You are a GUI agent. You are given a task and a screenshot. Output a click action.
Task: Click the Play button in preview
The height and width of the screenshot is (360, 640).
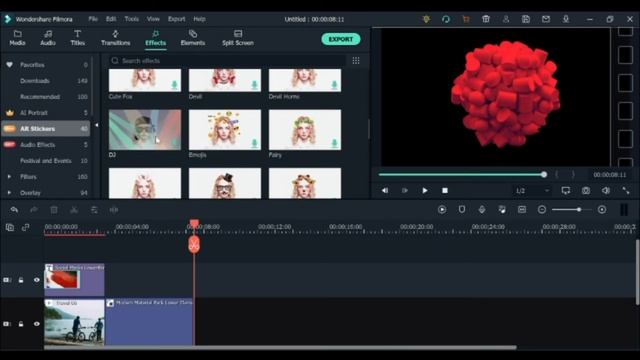coord(425,191)
